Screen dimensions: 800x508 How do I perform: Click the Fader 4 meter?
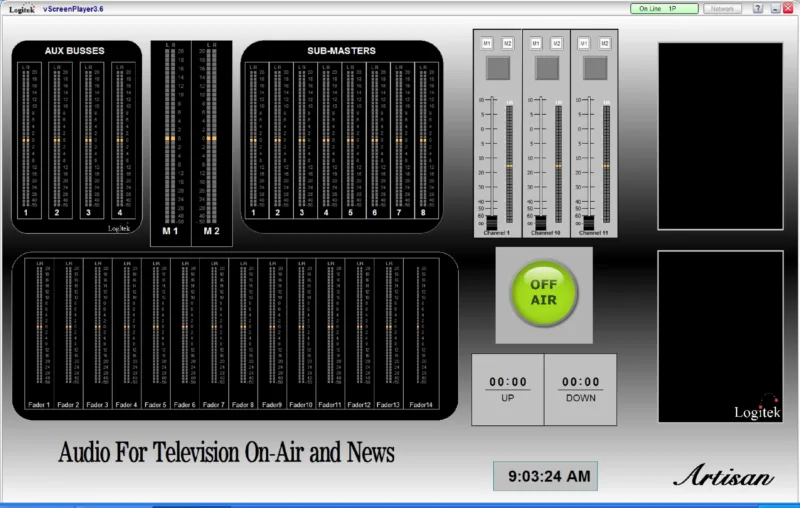pyautogui.click(x=127, y=334)
